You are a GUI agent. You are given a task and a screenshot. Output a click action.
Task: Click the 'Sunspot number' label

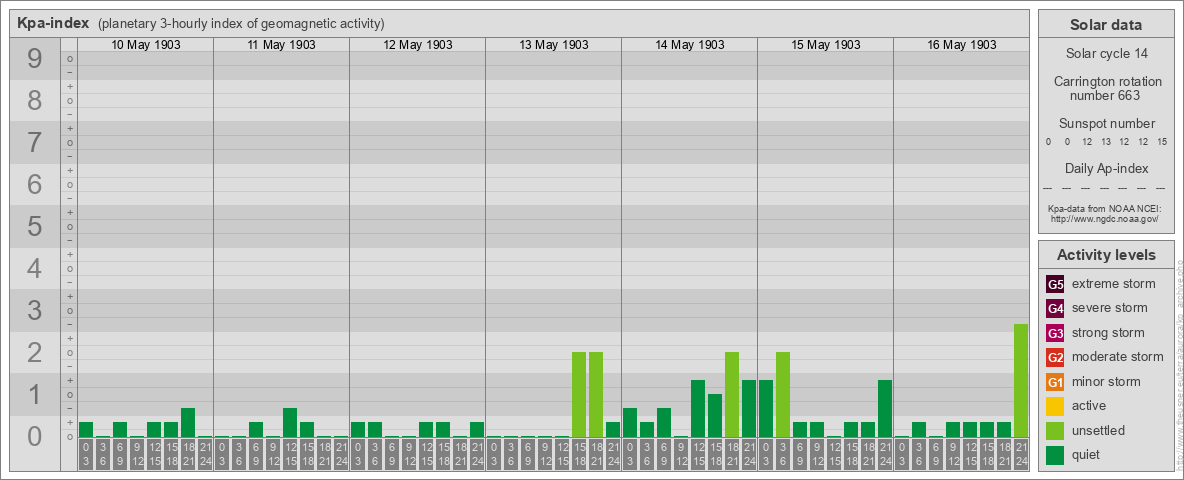click(x=1106, y=124)
